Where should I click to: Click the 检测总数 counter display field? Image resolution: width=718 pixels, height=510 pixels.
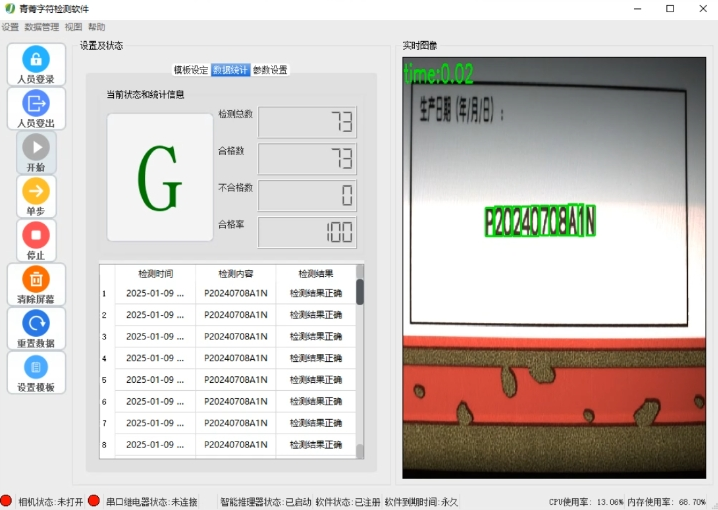[x=307, y=122]
